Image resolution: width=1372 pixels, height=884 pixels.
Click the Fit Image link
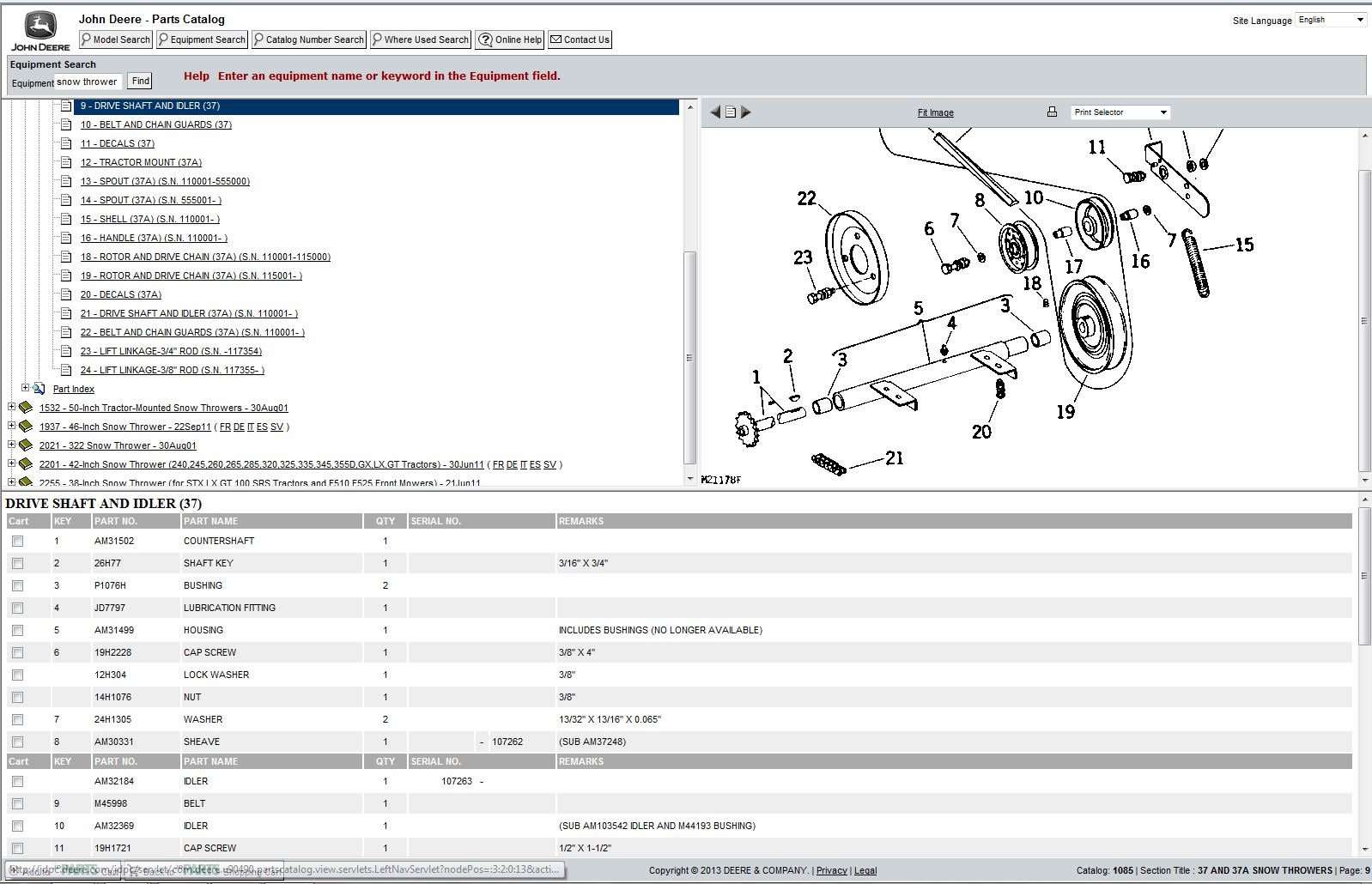click(x=935, y=112)
